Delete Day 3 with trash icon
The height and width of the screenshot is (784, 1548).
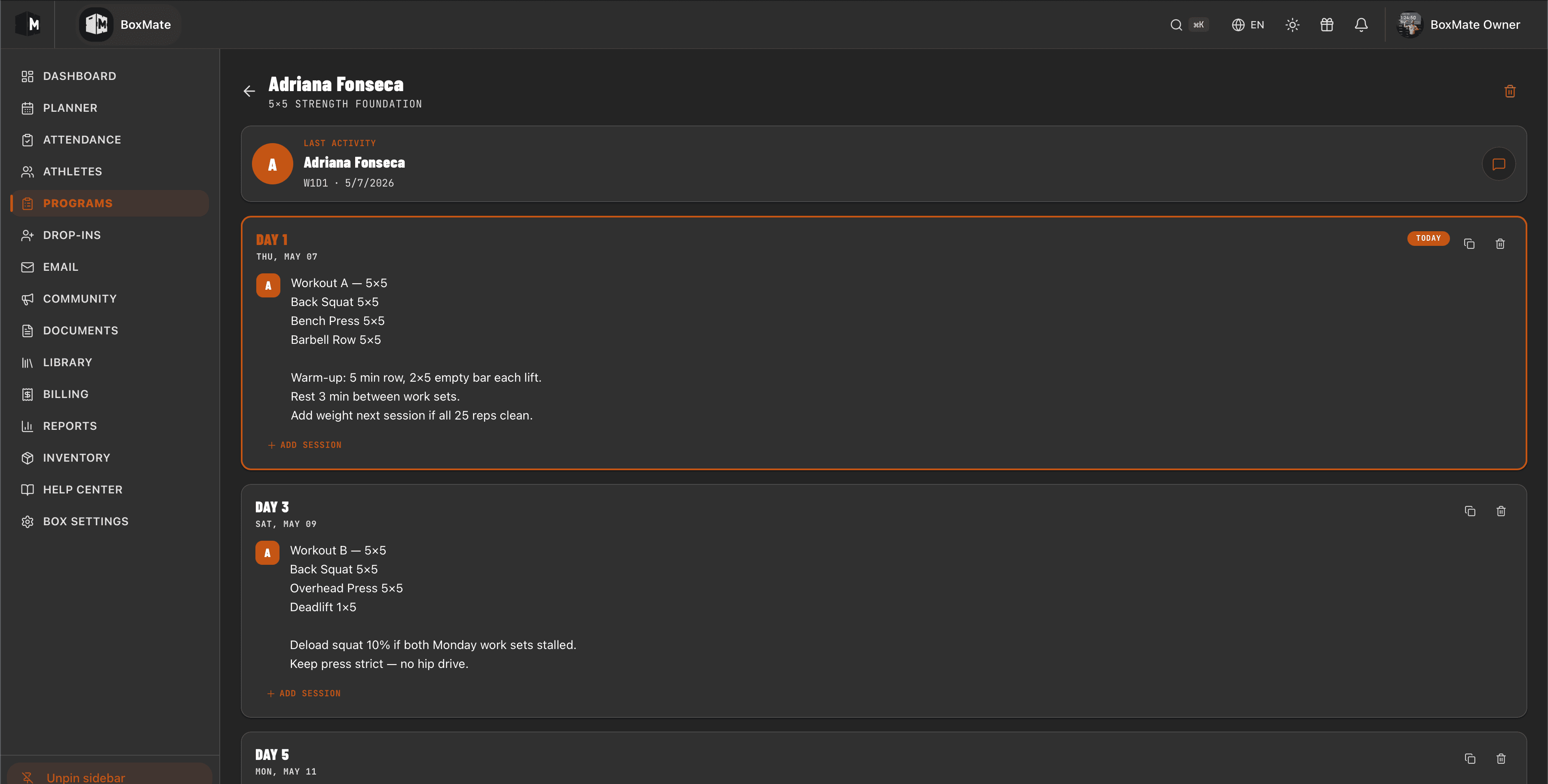tap(1501, 511)
